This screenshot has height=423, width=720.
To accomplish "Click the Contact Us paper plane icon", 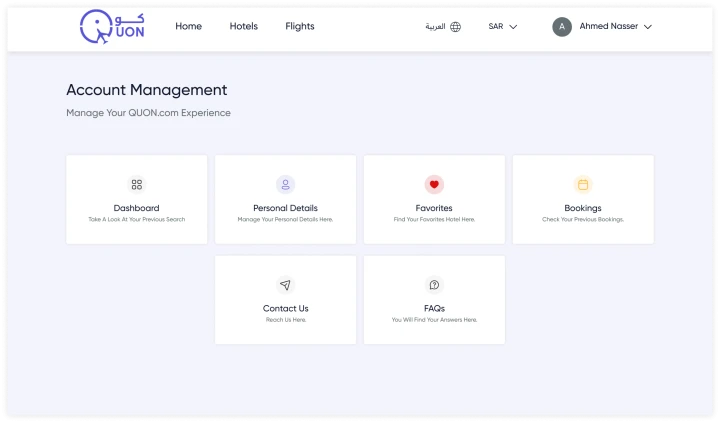I will [285, 285].
